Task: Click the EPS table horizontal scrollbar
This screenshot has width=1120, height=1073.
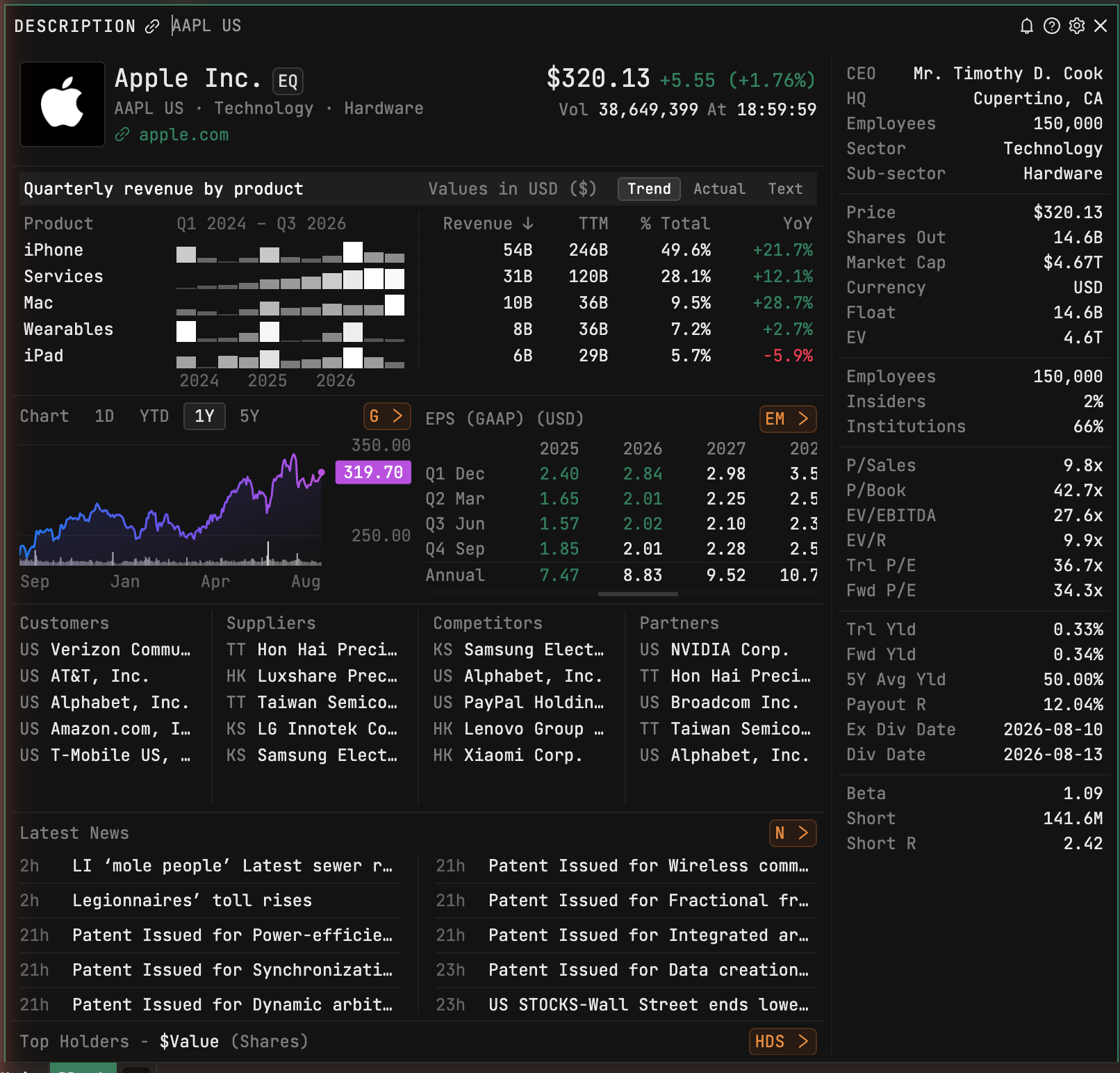Action: (638, 594)
